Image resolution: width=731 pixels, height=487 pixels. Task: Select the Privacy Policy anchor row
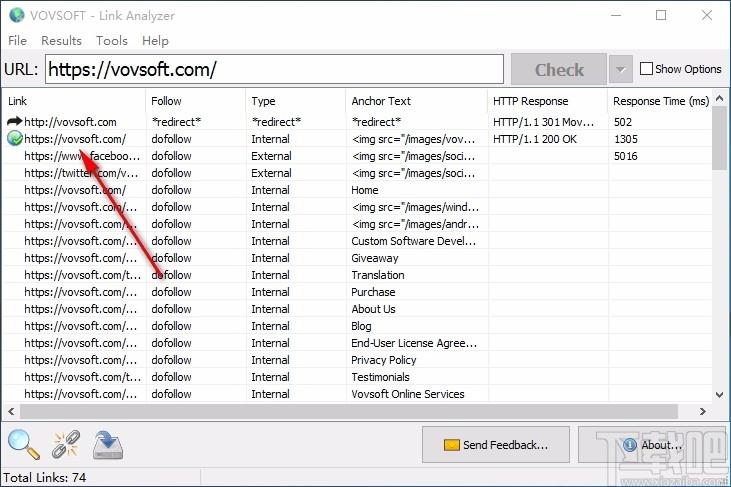tap(357, 360)
